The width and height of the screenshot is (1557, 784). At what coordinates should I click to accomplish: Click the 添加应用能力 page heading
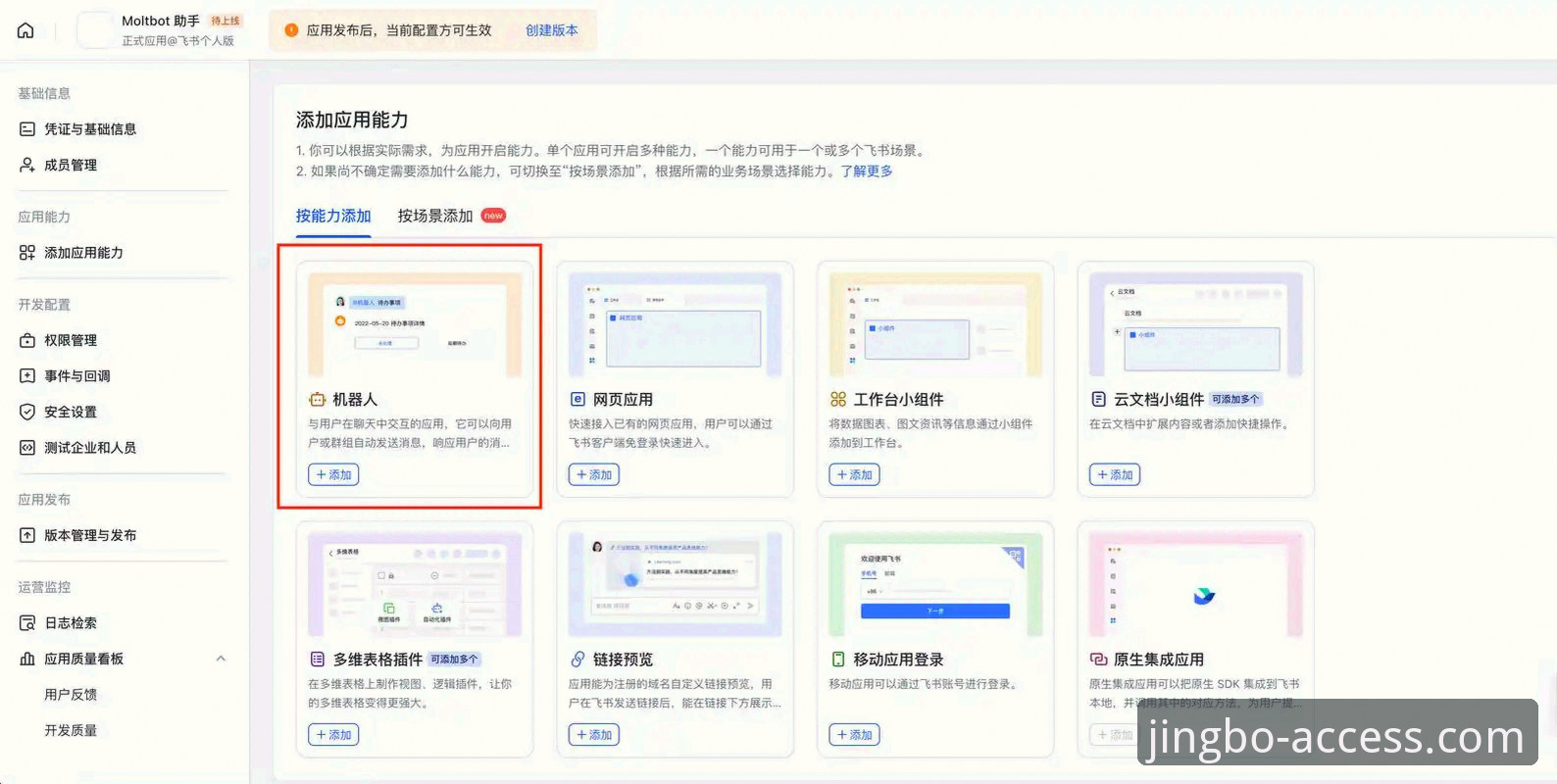coord(352,120)
